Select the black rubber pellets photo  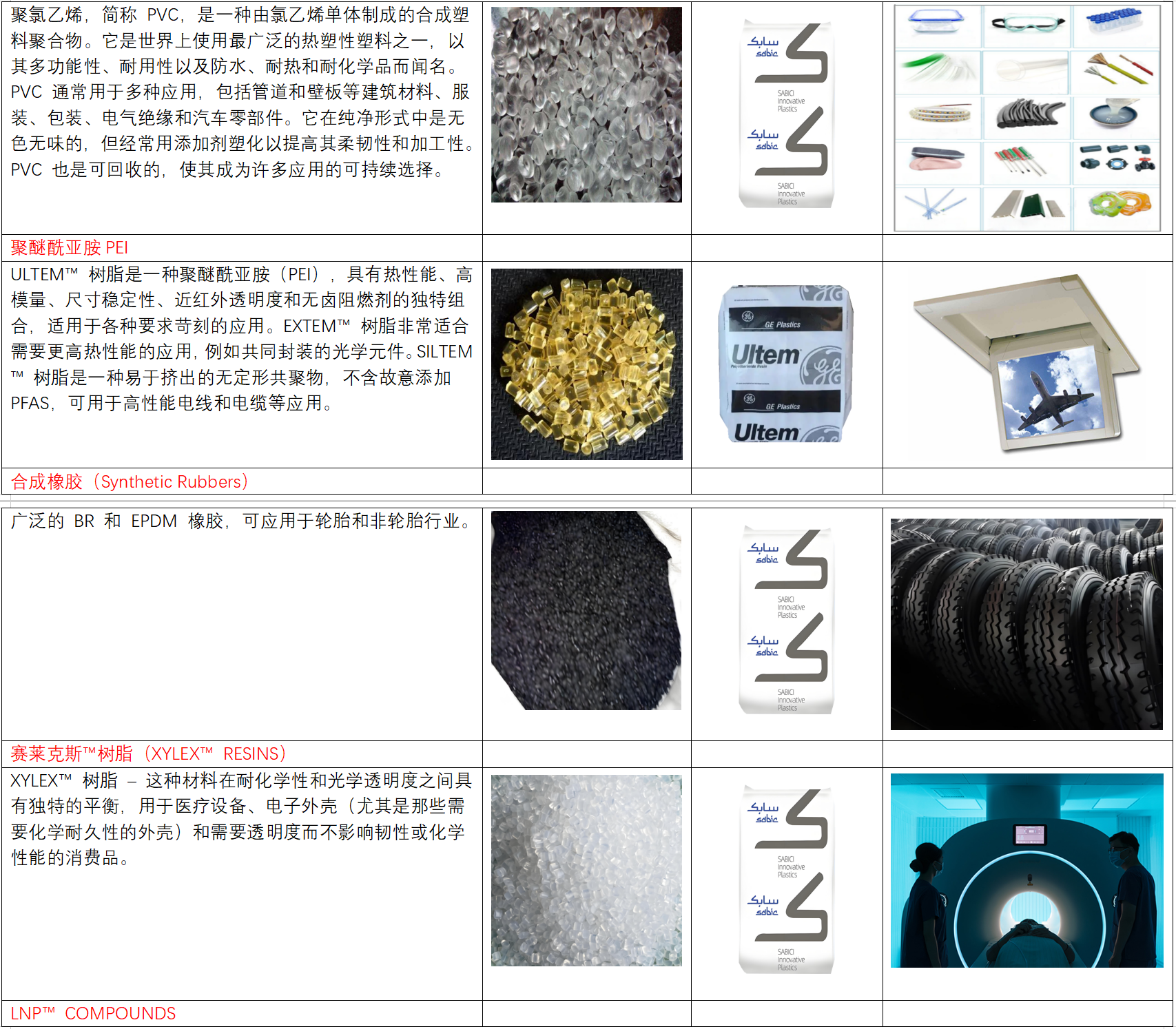(586, 610)
